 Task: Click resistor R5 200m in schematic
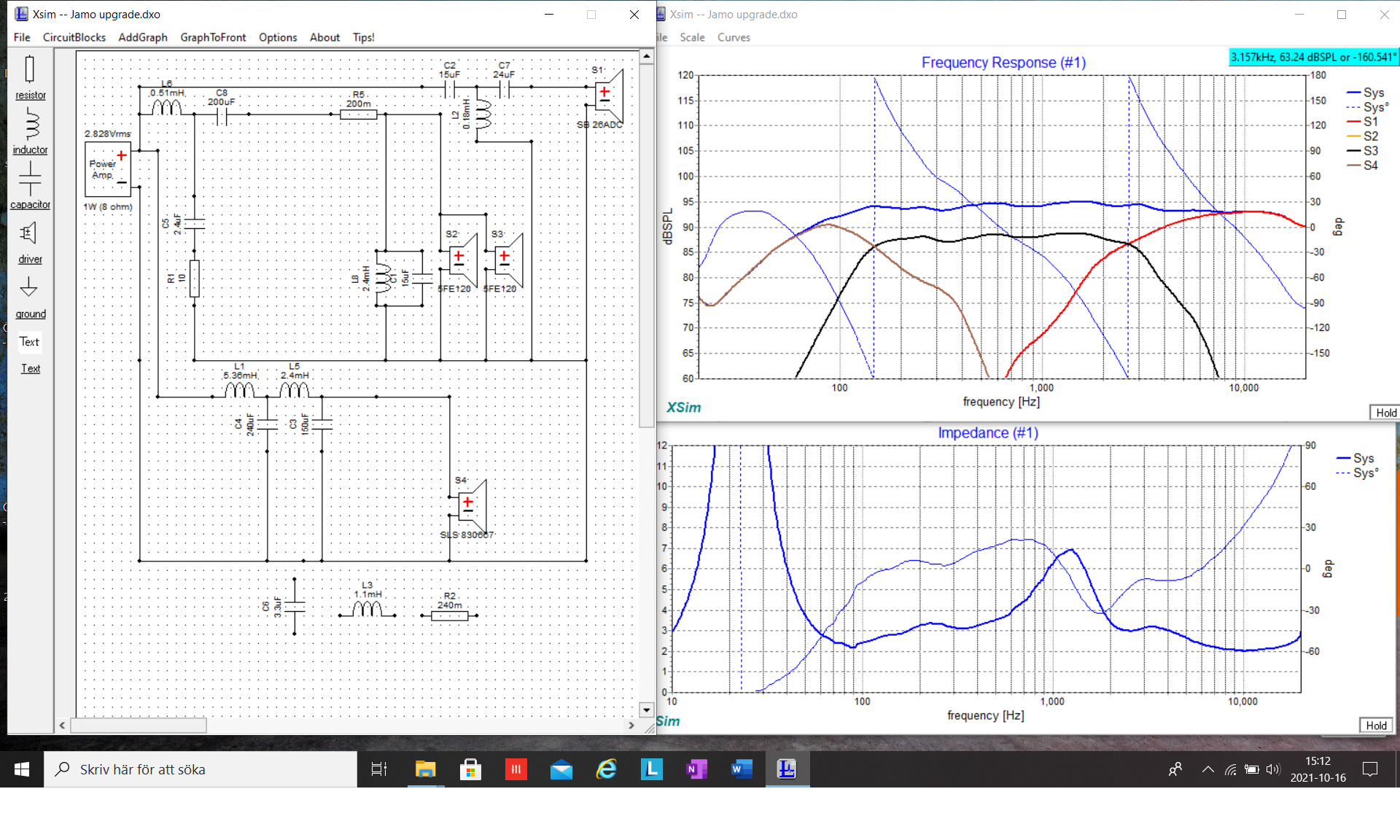pos(358,114)
